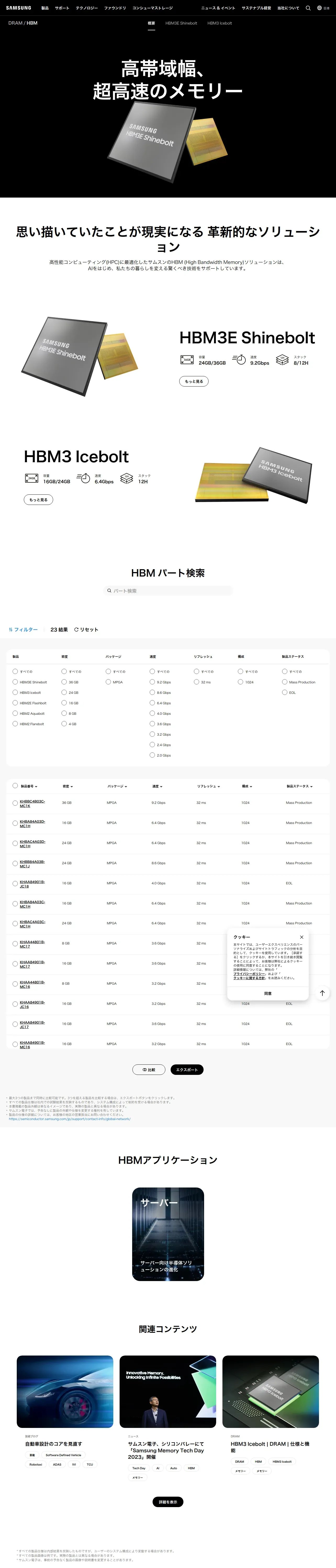Open the 当社について menu
Image resolution: width=336 pixels, height=1568 pixels.
[x=288, y=8]
